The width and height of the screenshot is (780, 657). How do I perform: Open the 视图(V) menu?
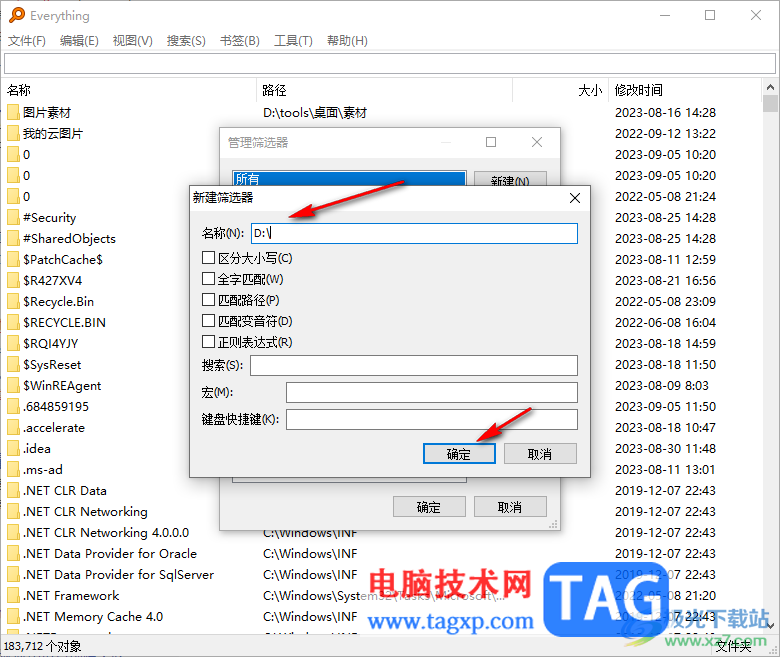pyautogui.click(x=132, y=41)
